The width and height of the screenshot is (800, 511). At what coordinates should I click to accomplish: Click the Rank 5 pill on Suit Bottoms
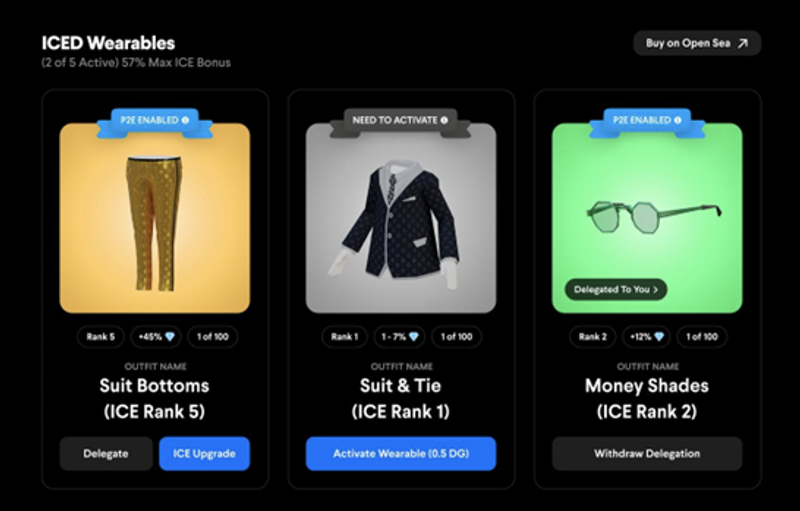101,337
